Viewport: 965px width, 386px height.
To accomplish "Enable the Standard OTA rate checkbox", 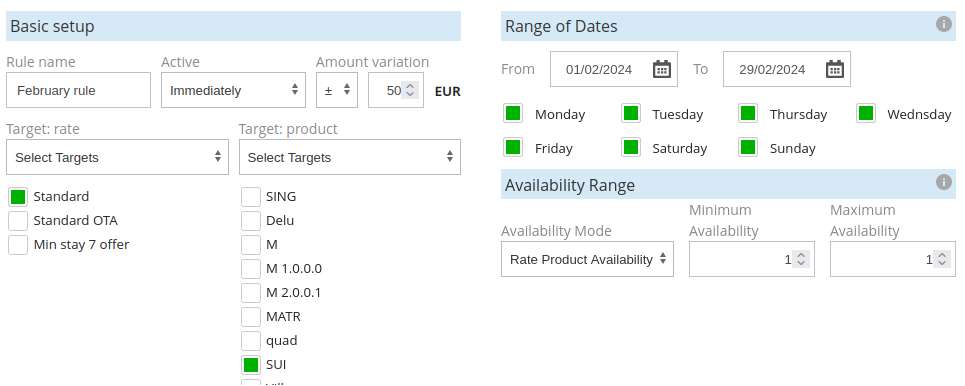I will [18, 220].
